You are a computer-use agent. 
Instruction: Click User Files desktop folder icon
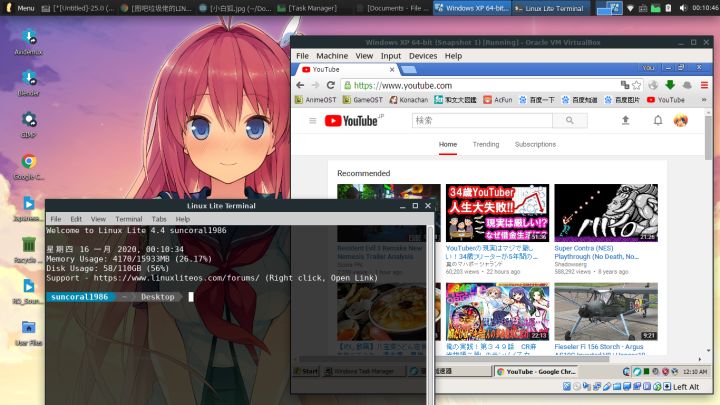(28, 333)
